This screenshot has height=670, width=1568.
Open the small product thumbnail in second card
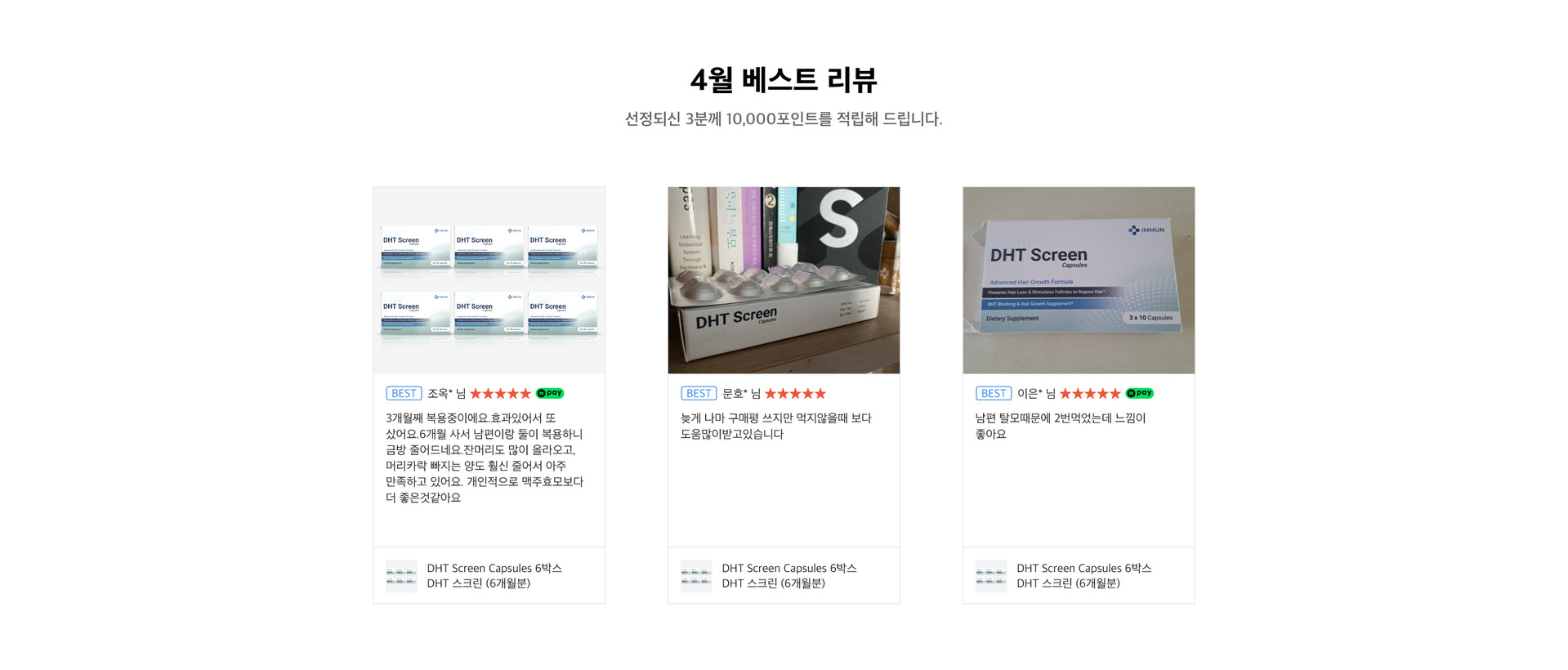(696, 576)
